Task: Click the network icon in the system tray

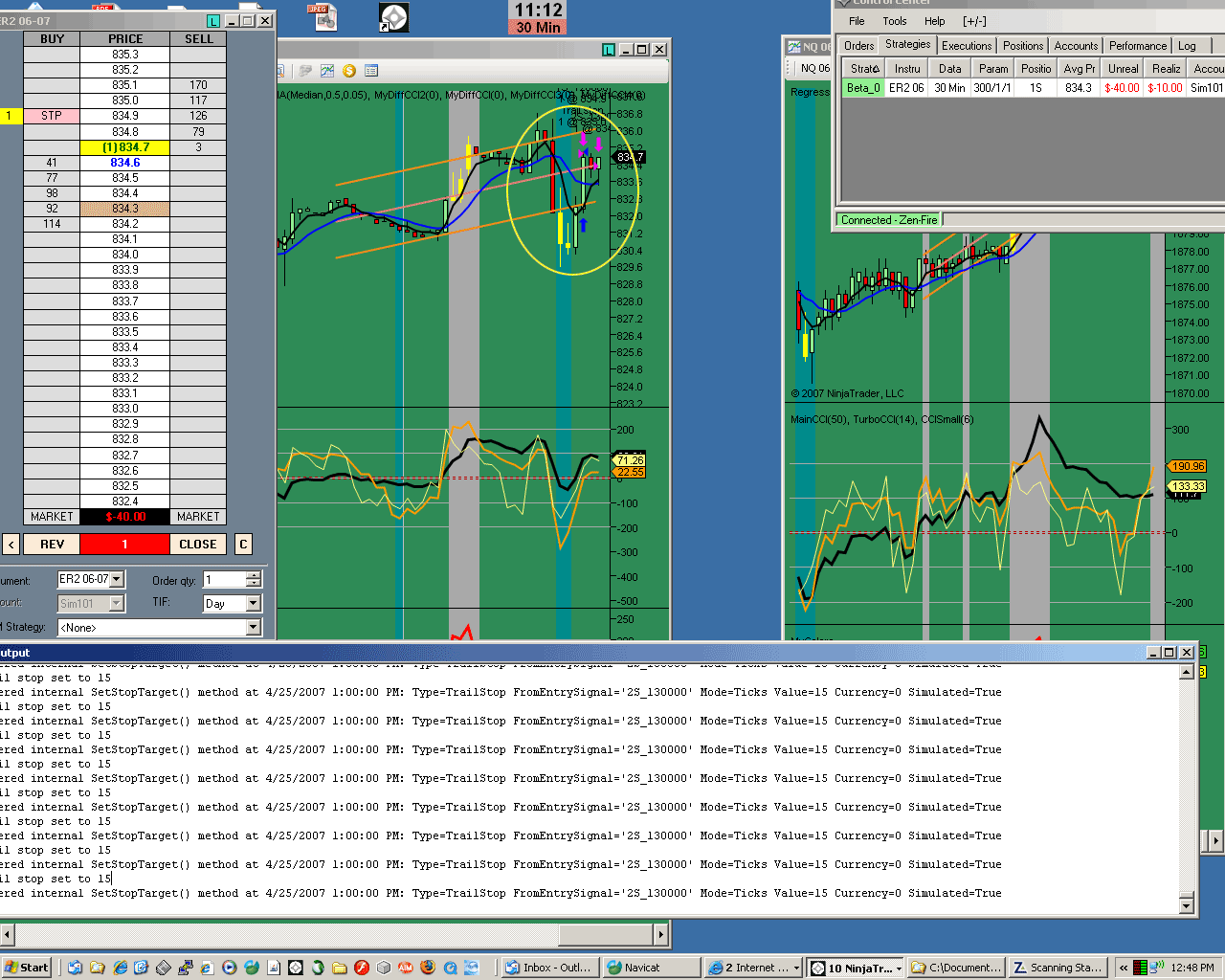Action: 1156,968
